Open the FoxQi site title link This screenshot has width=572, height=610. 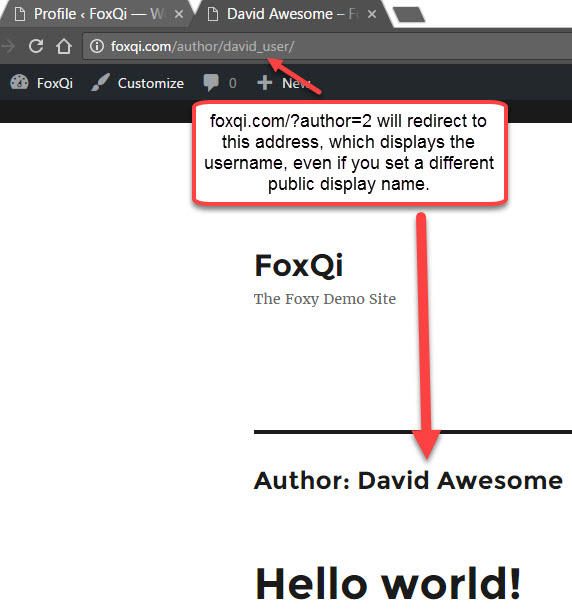[x=299, y=265]
